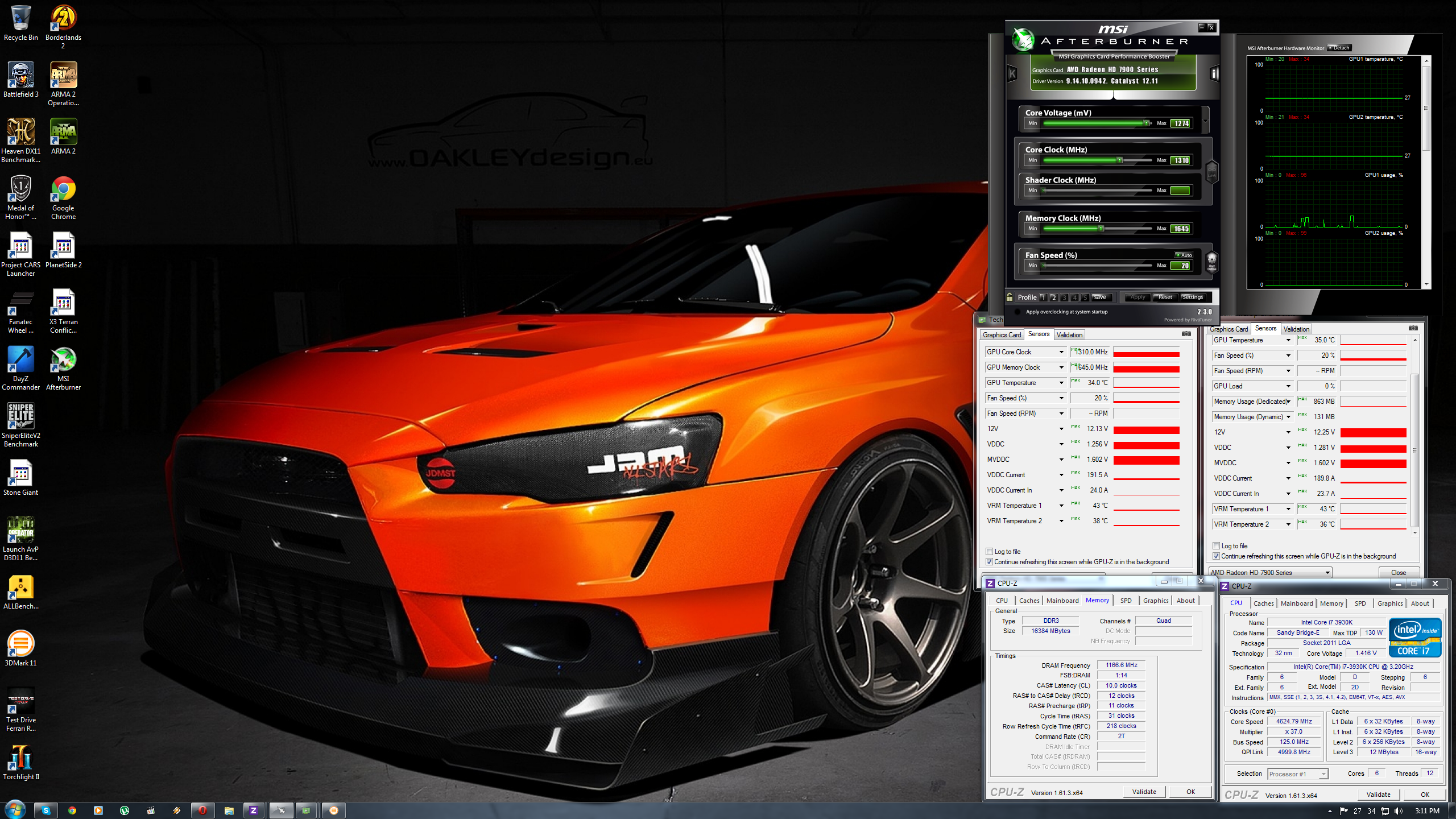Open Afterburner Settings
Screen dimensions: 1456x819
pyautogui.click(x=1193, y=297)
